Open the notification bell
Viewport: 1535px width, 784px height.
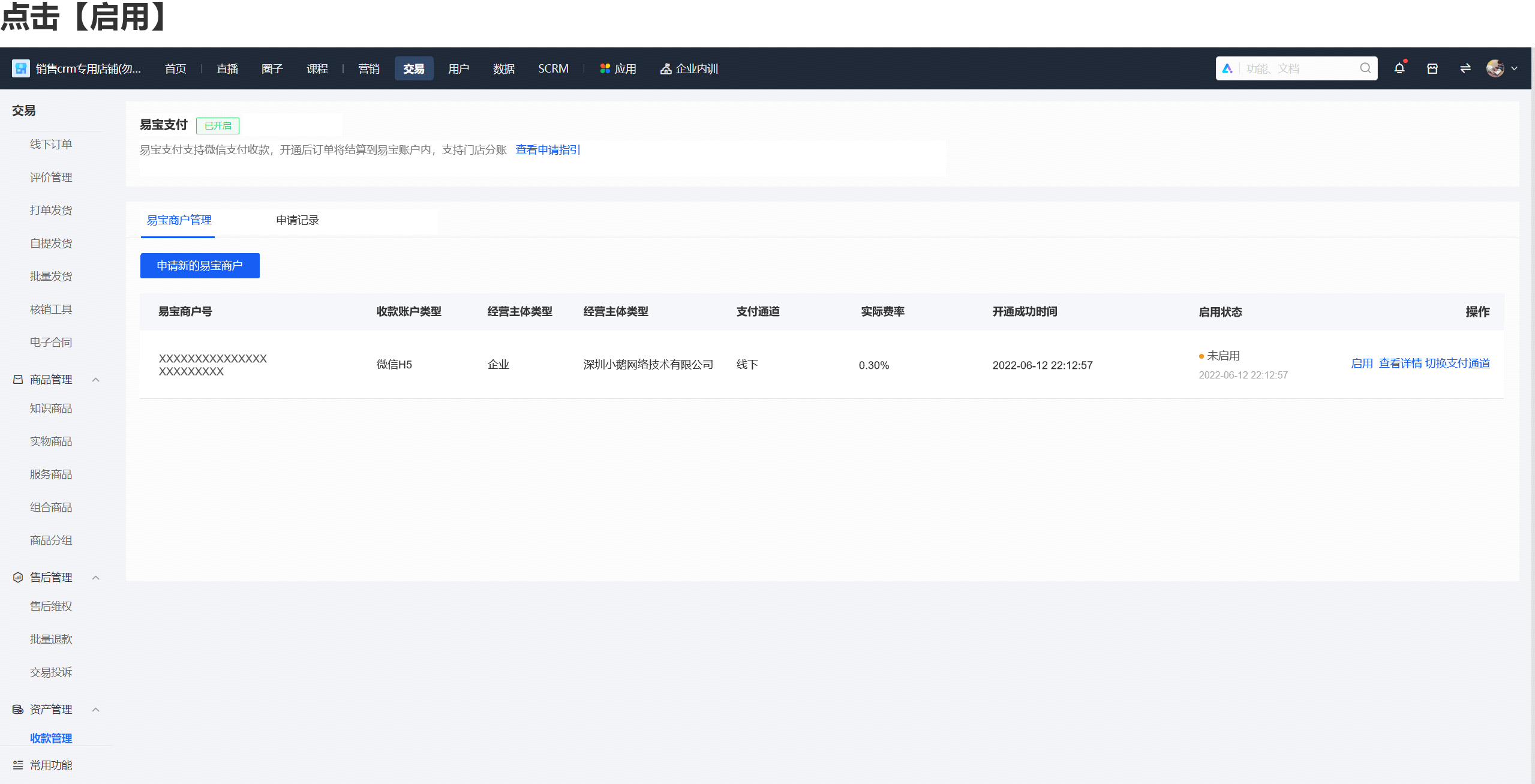(x=1399, y=68)
